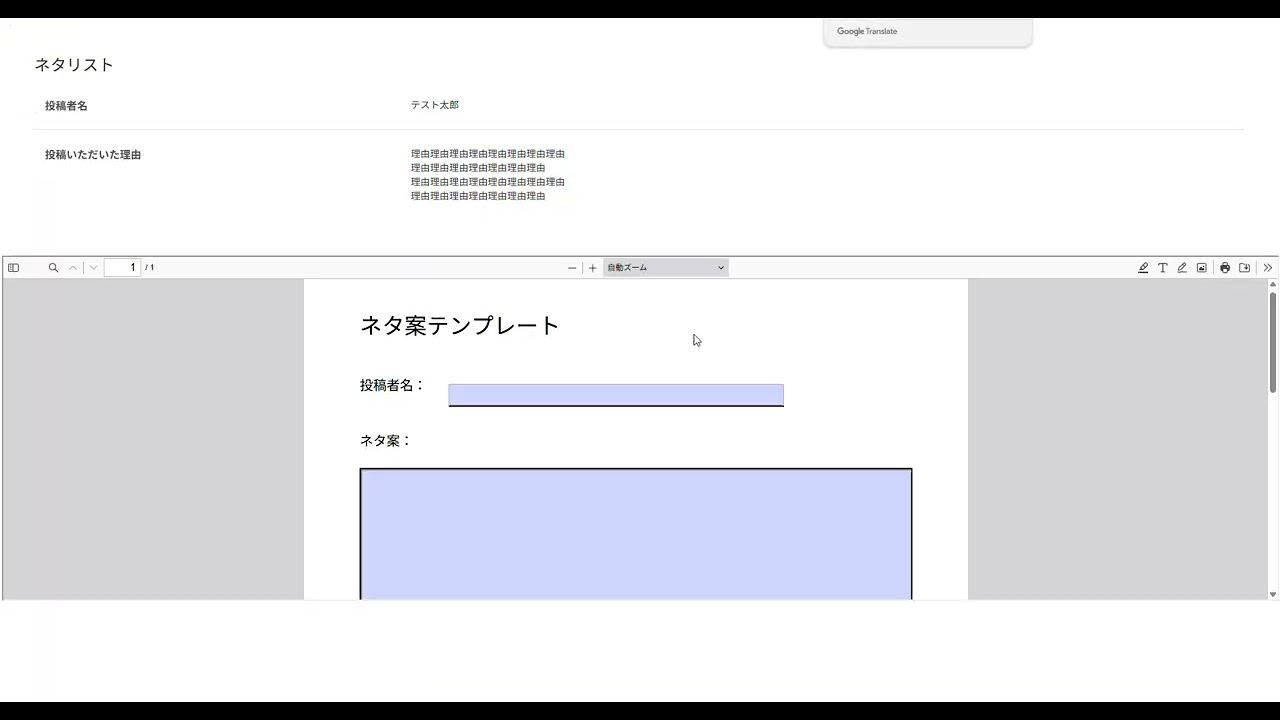
Task: Toggle the PDF viewer sidebar
Action: (13, 268)
